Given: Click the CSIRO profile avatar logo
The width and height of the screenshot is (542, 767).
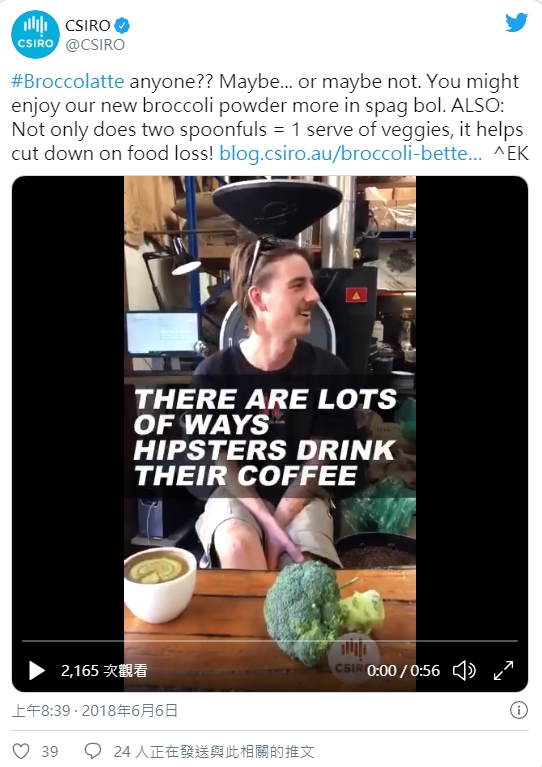Looking at the screenshot, I should click(35, 34).
